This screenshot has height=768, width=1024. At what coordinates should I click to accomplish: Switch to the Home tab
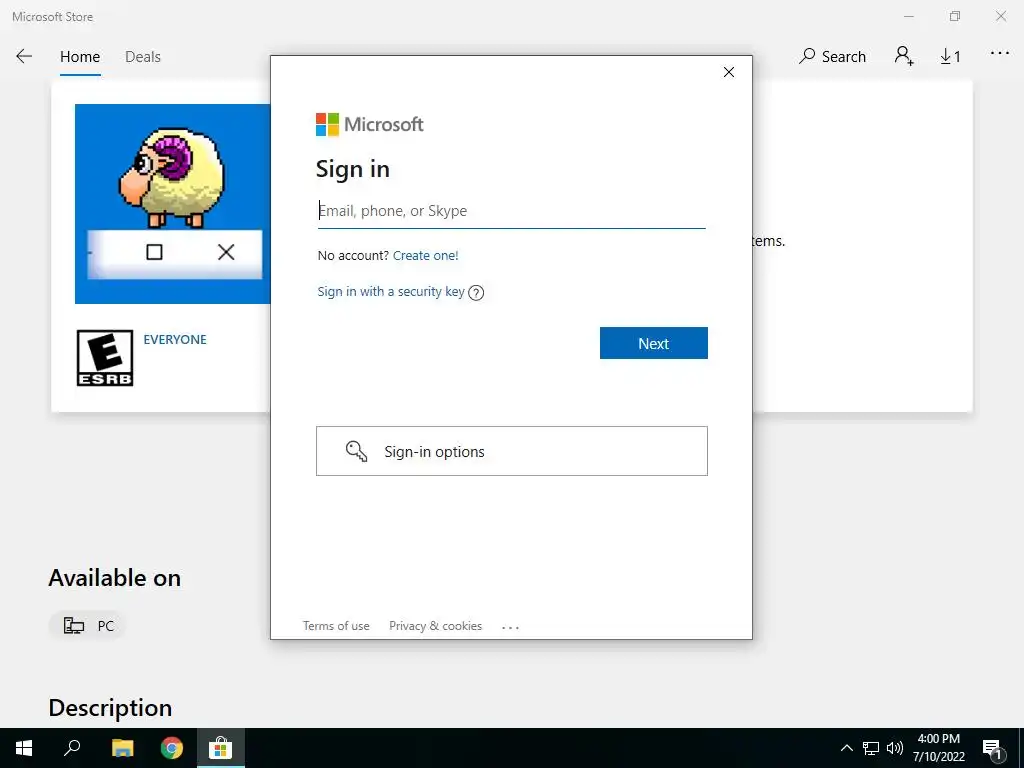point(80,57)
